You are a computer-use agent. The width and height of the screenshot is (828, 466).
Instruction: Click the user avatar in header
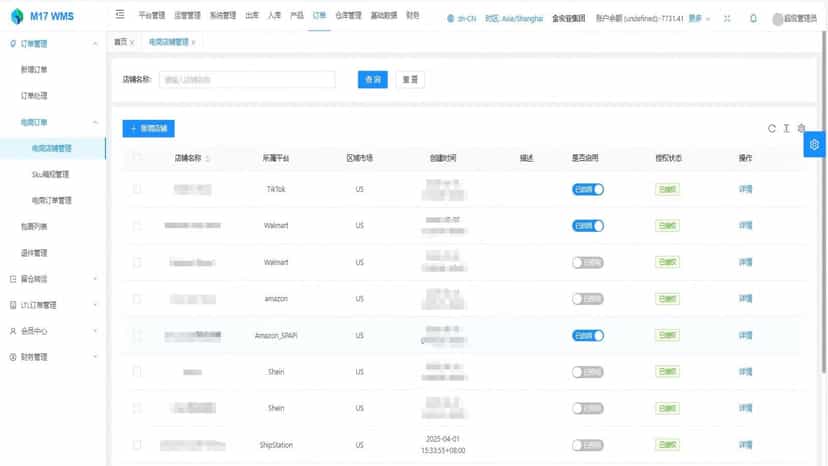coord(777,18)
